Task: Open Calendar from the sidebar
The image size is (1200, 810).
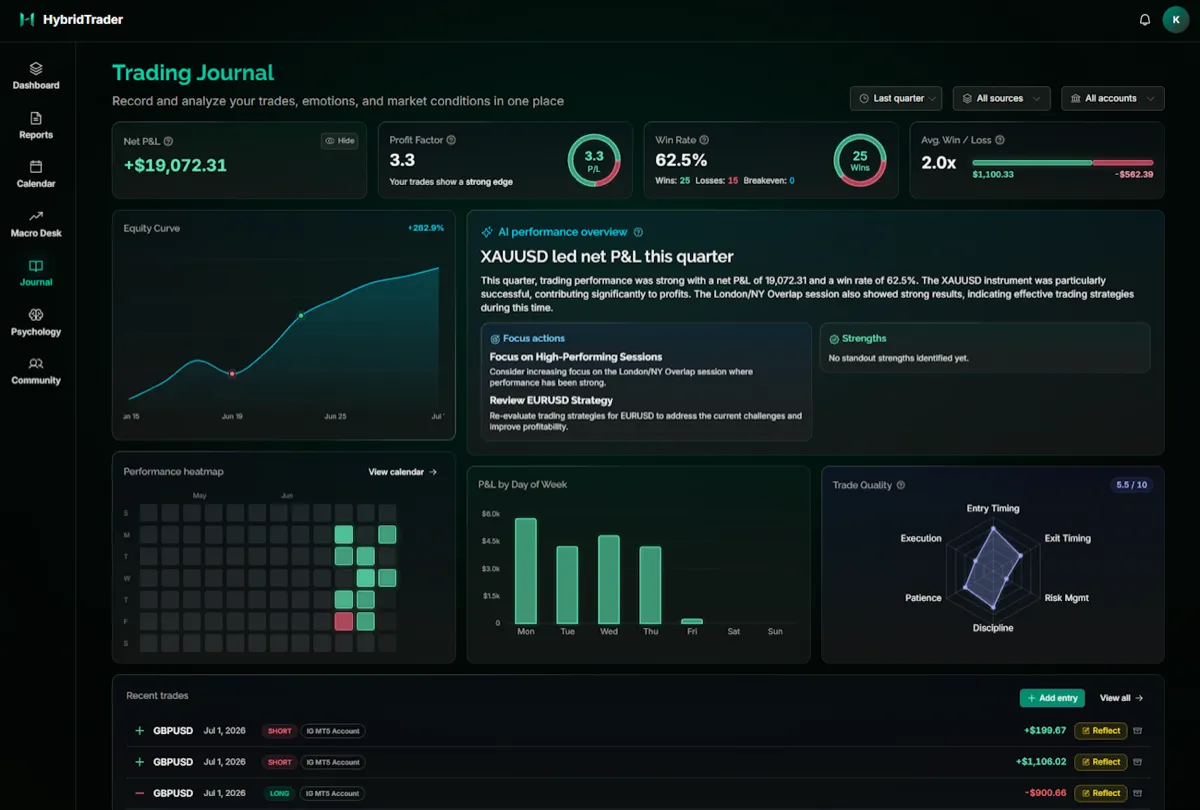Action: (36, 175)
